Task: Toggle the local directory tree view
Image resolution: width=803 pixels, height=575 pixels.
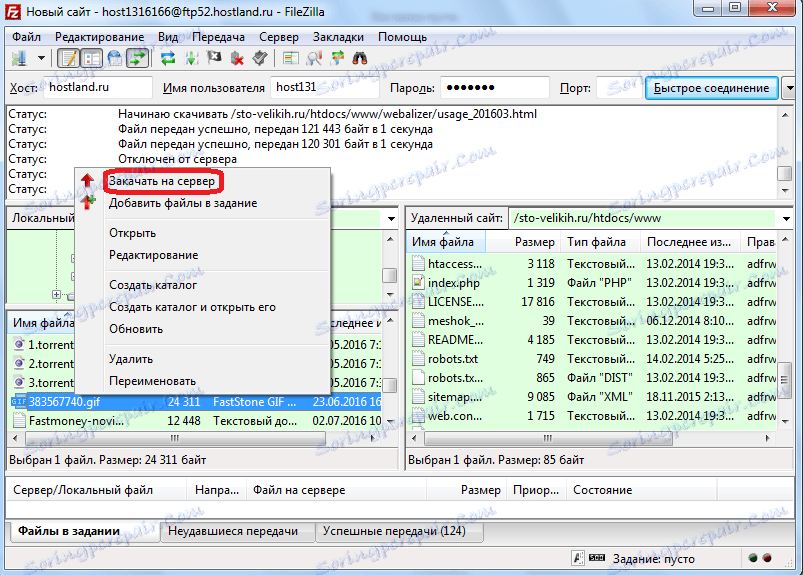Action: (91, 58)
